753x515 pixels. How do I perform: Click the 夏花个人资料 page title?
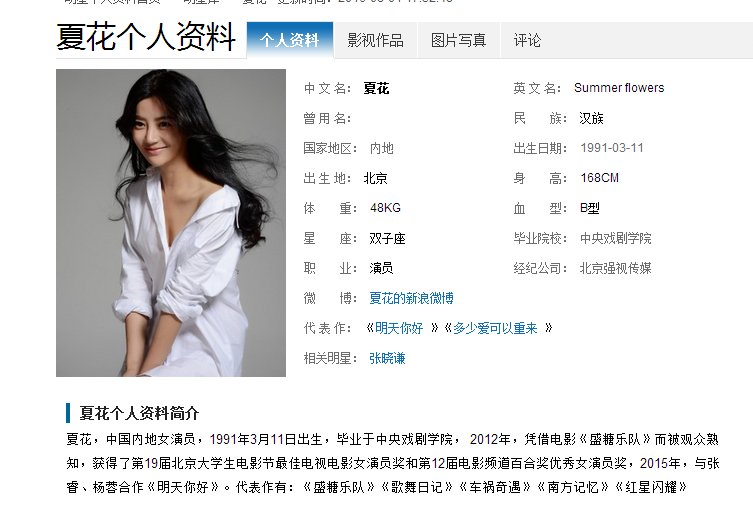tap(146, 37)
